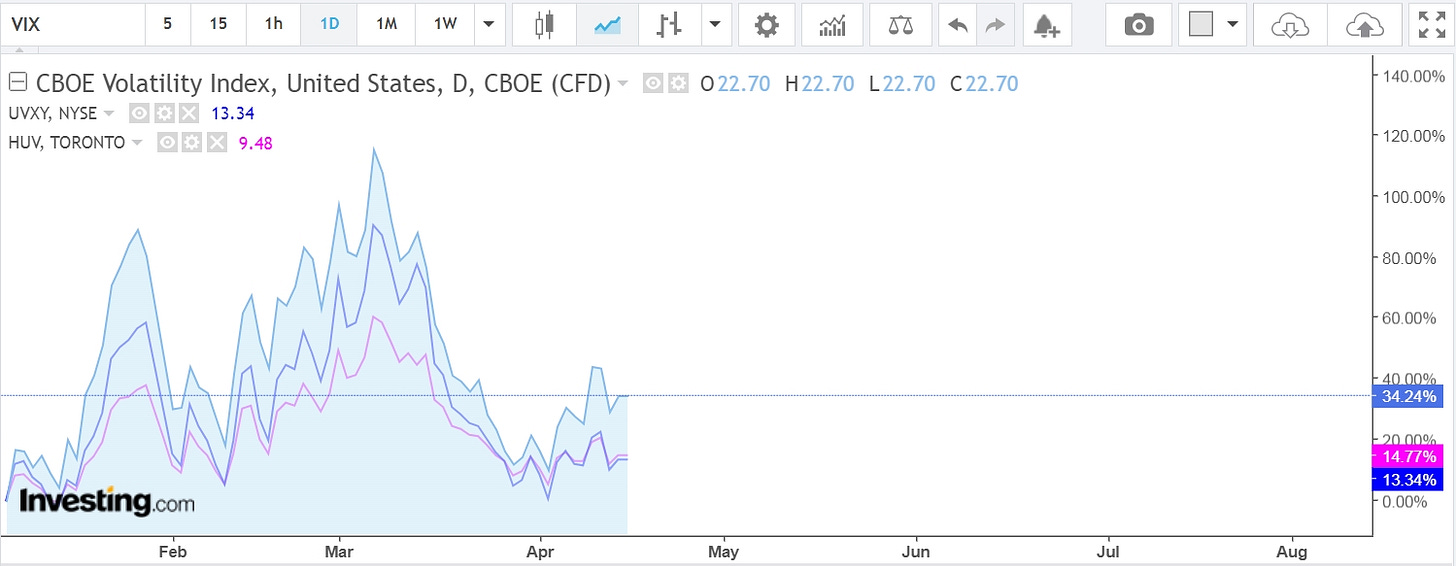Switch to the 1h interval

[x=274, y=24]
